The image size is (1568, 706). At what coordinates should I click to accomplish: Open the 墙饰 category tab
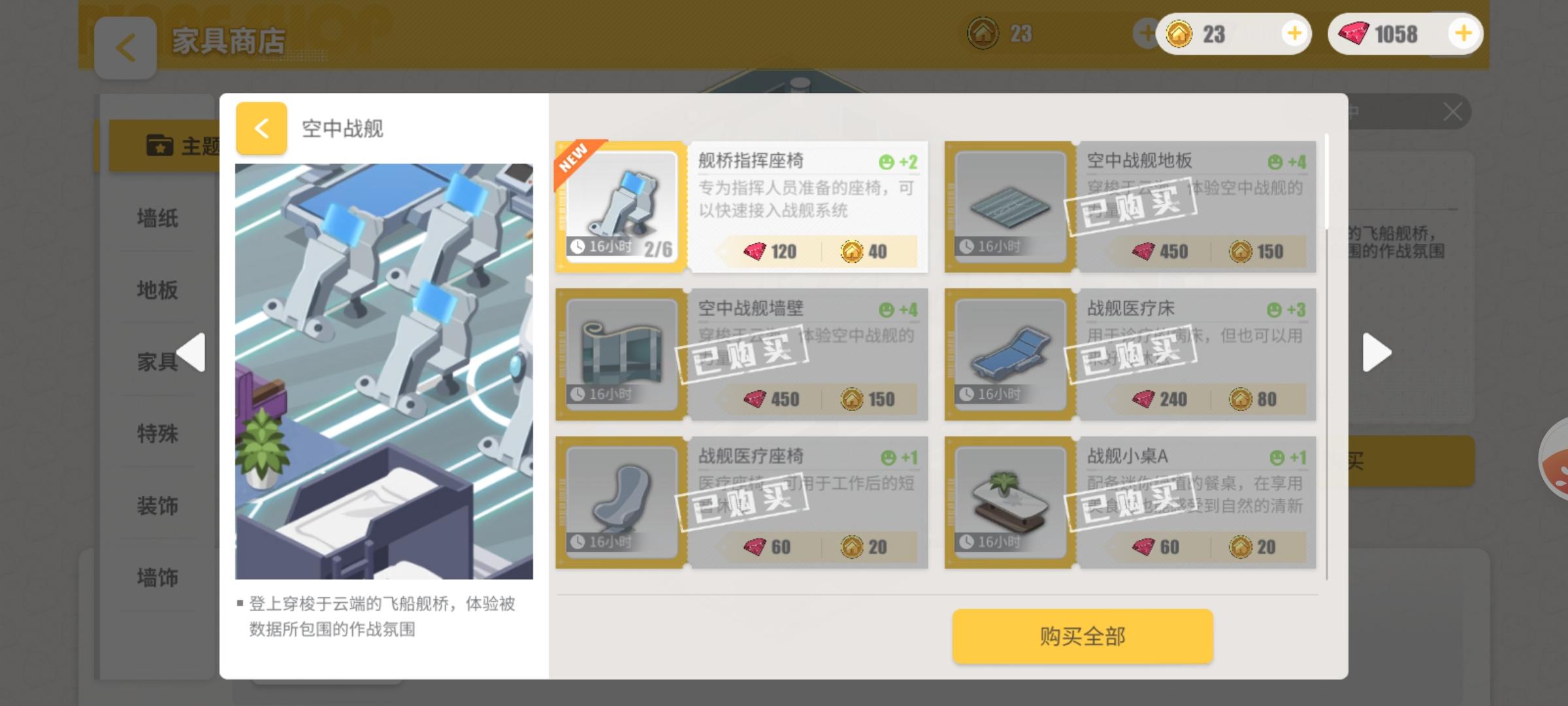pyautogui.click(x=157, y=577)
